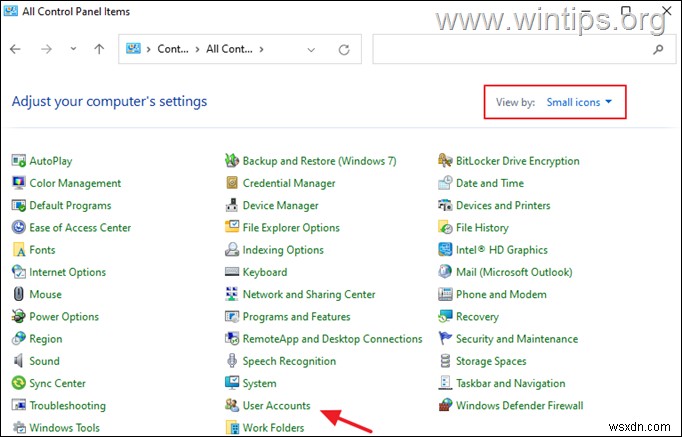This screenshot has height=437, width=682.
Task: Click the Storage Spaces drives icon
Action: coord(445,361)
